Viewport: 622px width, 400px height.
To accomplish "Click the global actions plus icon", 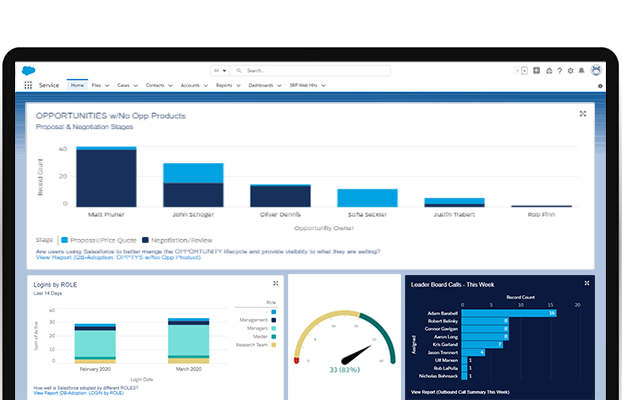I will tap(536, 71).
